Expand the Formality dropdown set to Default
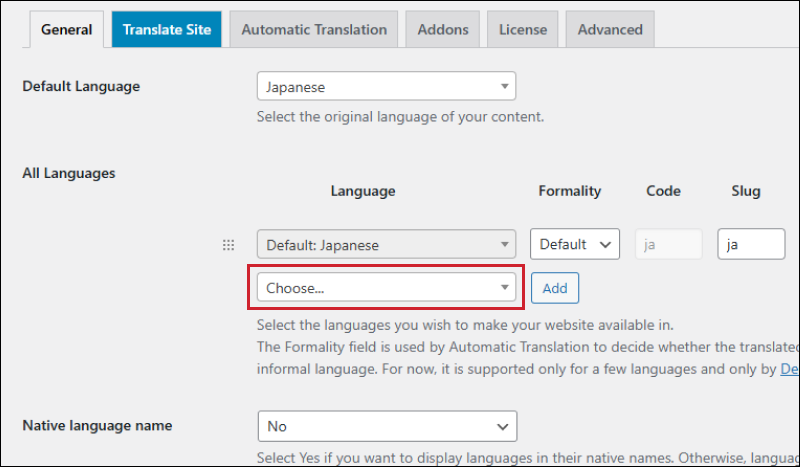The image size is (800, 467). click(x=575, y=244)
